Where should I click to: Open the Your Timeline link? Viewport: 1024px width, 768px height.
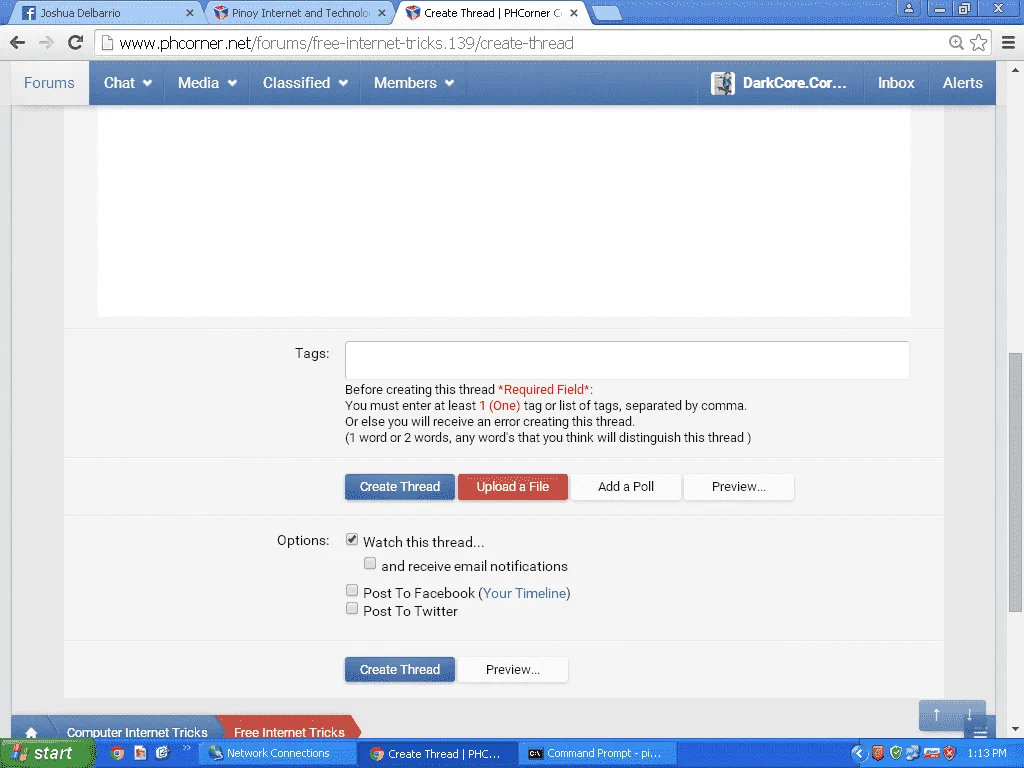[524, 593]
